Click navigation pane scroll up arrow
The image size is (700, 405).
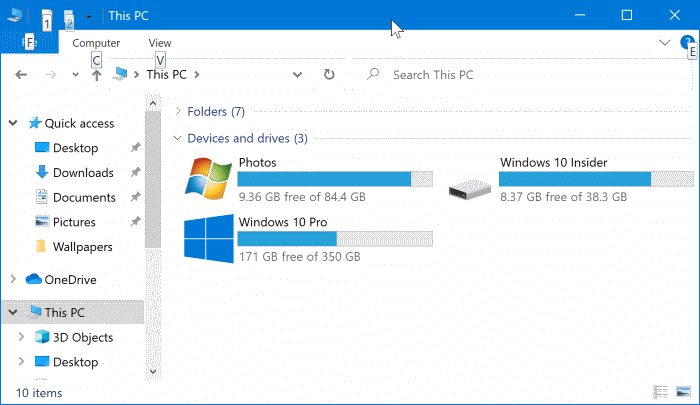(153, 103)
